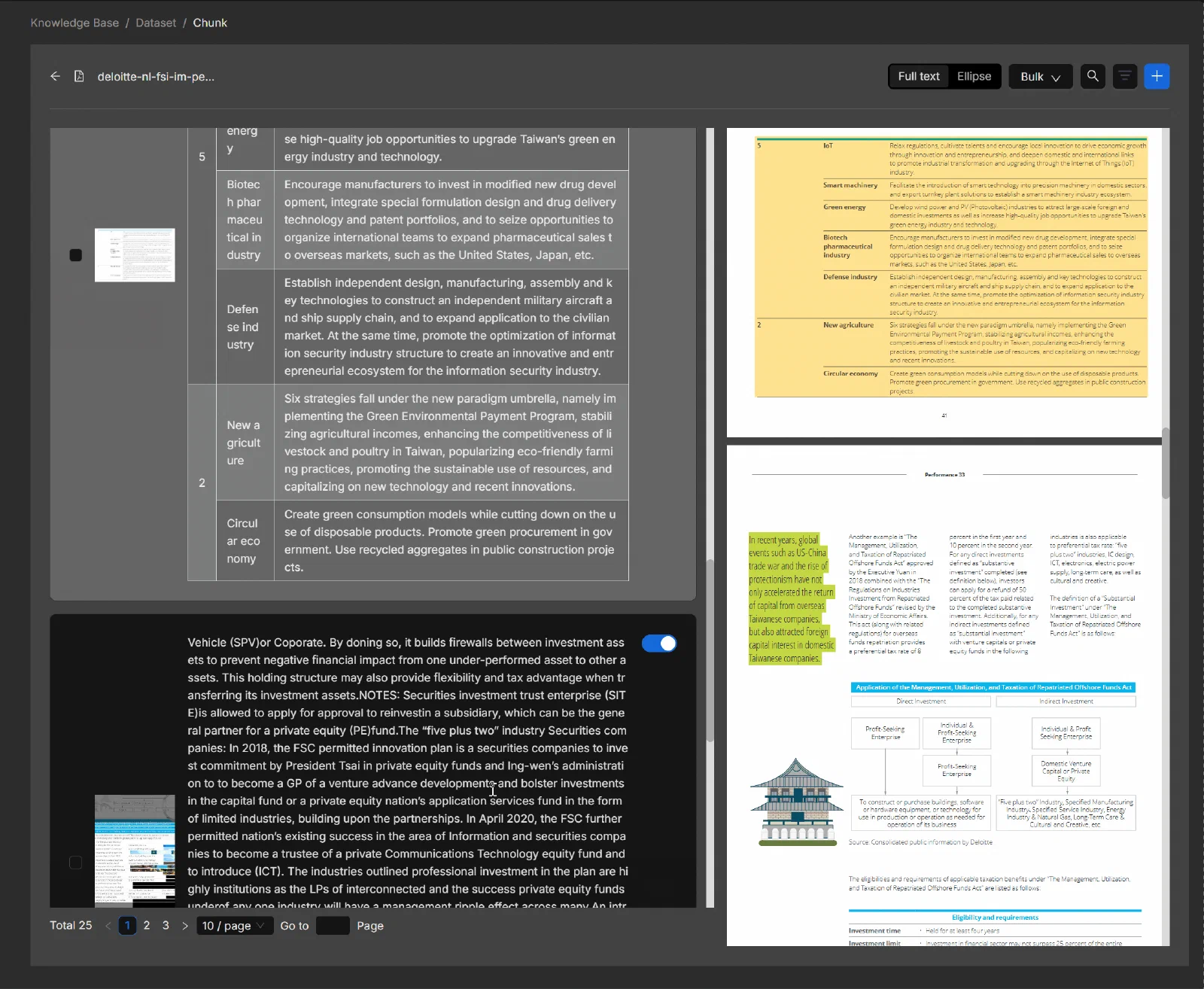Click the 'Direct Investment' PDF diagram label
The height and width of the screenshot is (989, 1204).
point(921,701)
